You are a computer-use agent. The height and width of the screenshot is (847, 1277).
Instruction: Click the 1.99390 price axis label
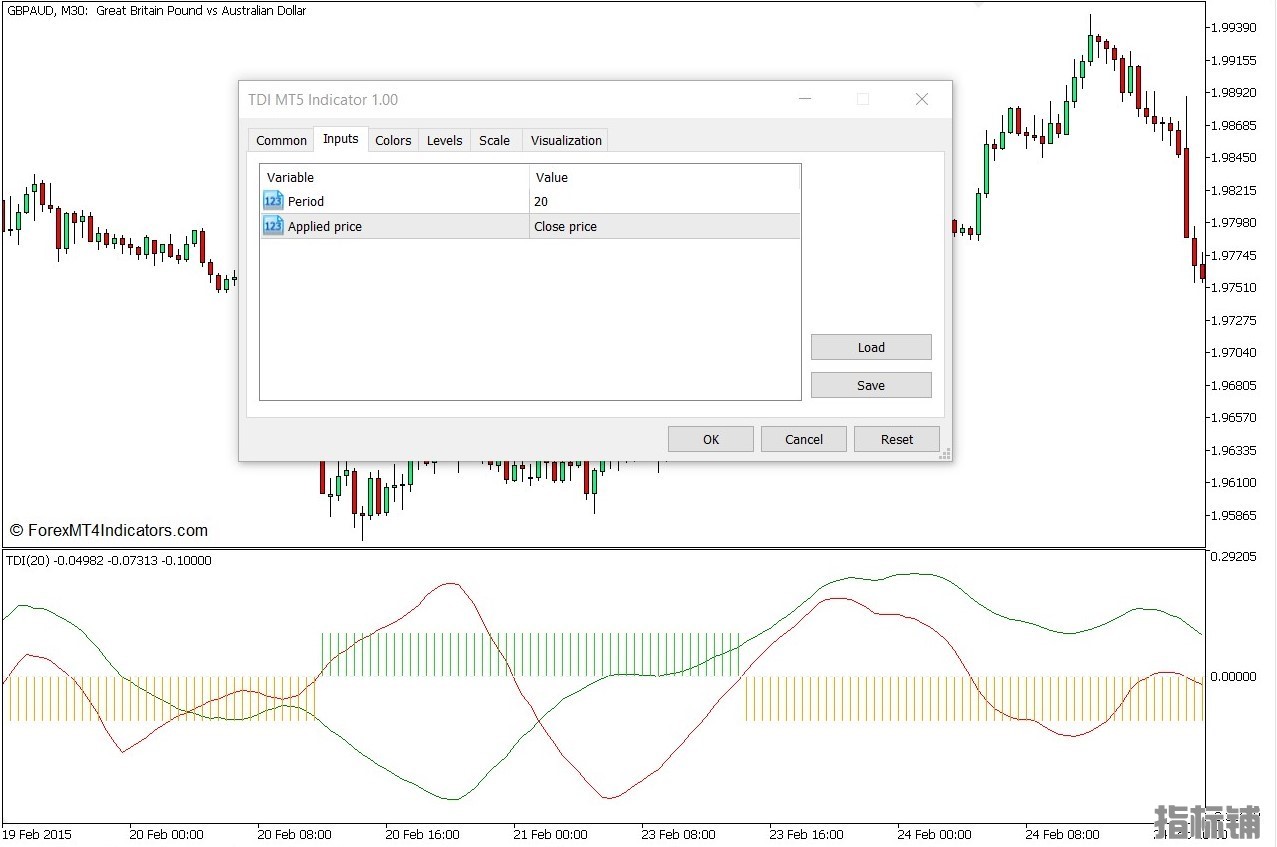pyautogui.click(x=1233, y=27)
